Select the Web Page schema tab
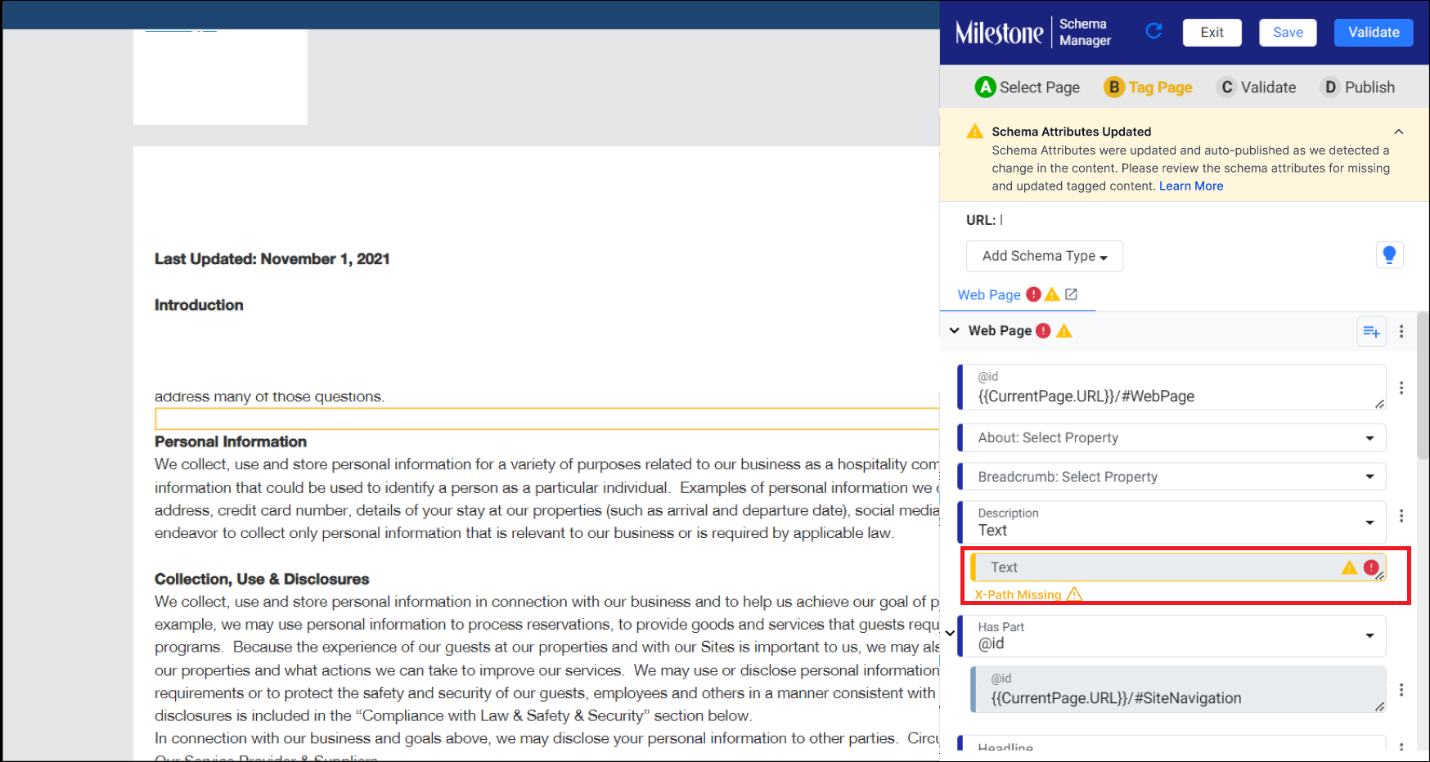Screen dimensions: 1430x762 (x=989, y=295)
